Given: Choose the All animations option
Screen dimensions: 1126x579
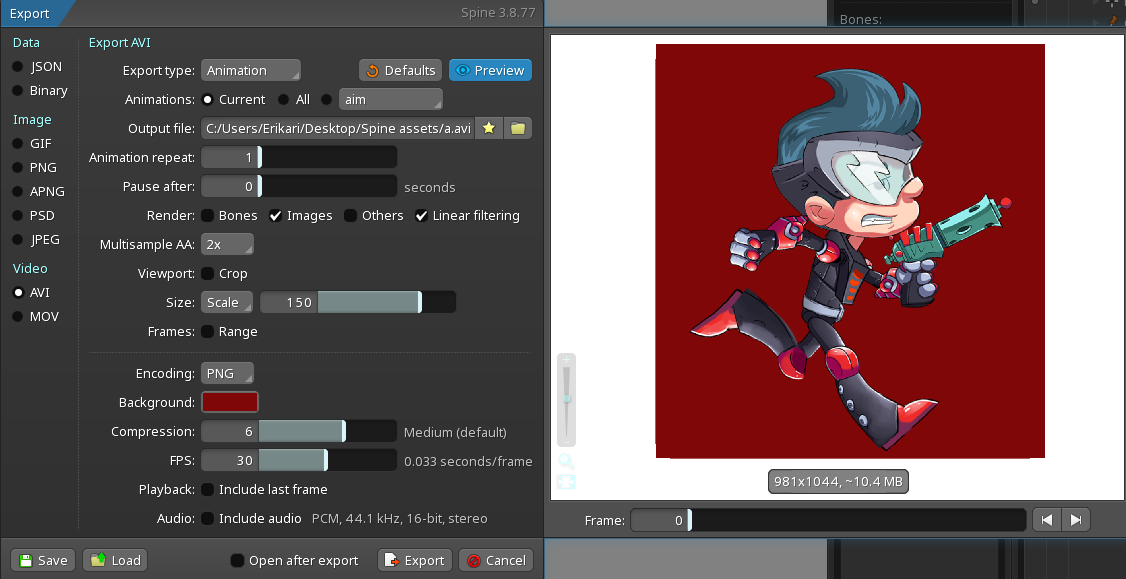Looking at the screenshot, I should (284, 100).
